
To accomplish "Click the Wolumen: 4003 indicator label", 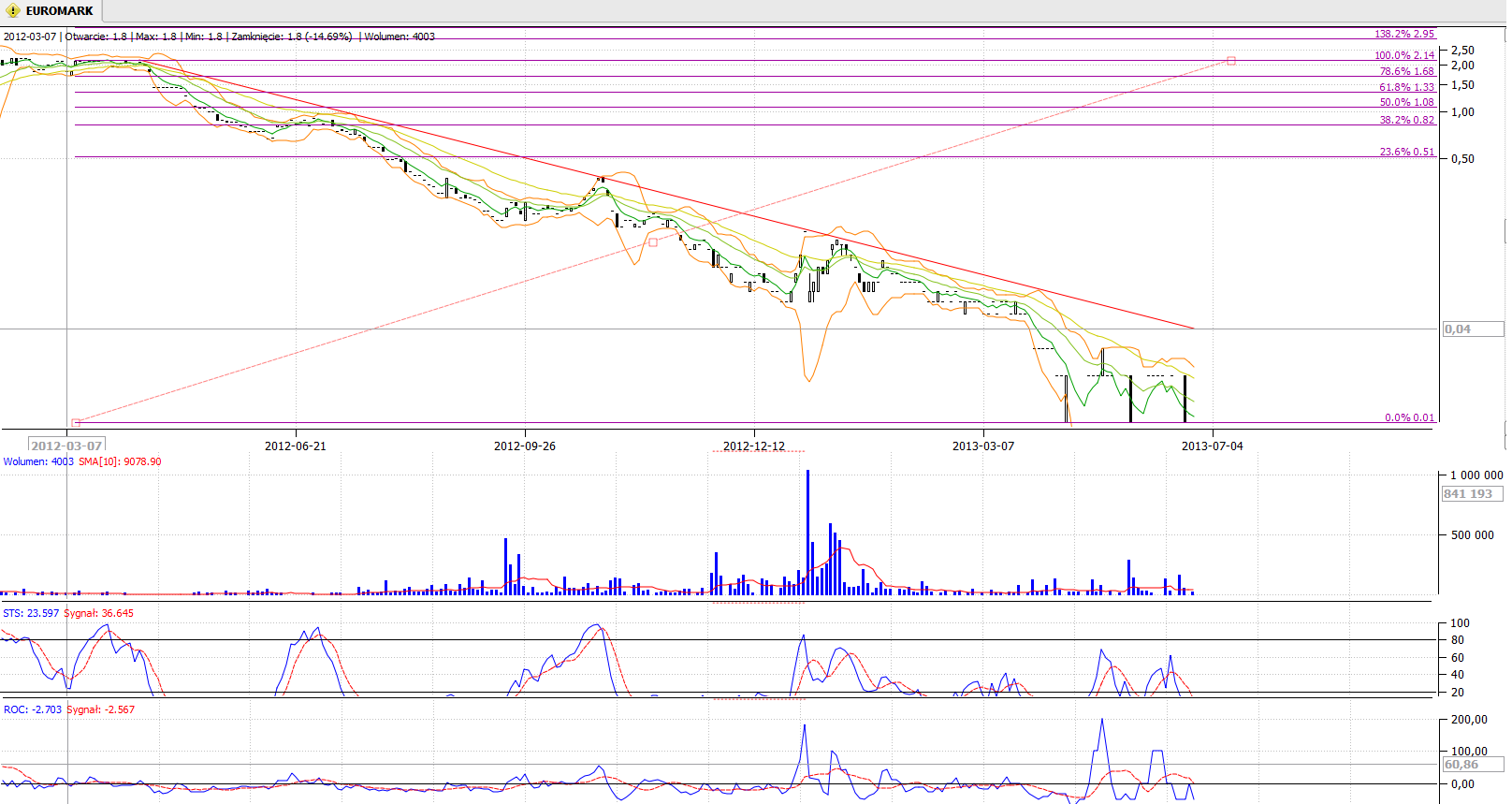I will 38,461.
